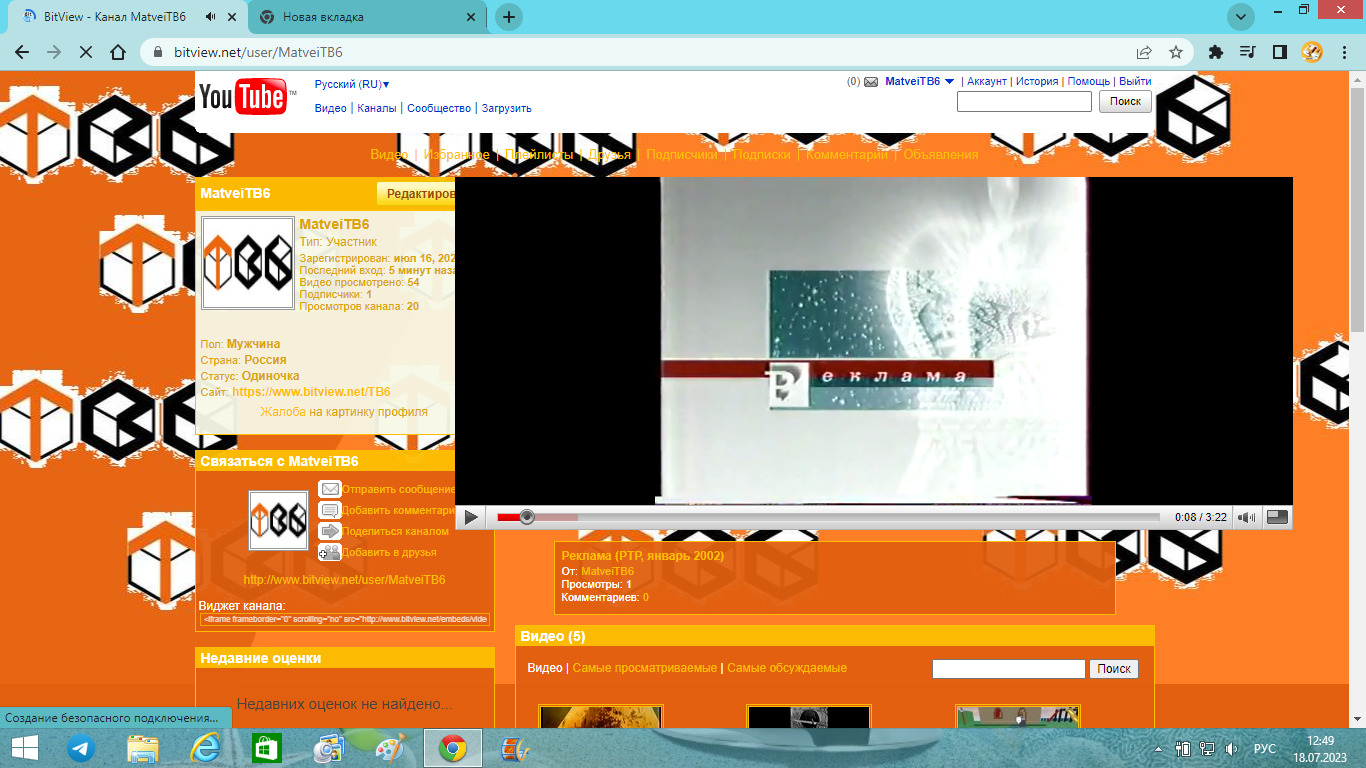Stop loading the page
The image size is (1366, 768).
(86, 52)
